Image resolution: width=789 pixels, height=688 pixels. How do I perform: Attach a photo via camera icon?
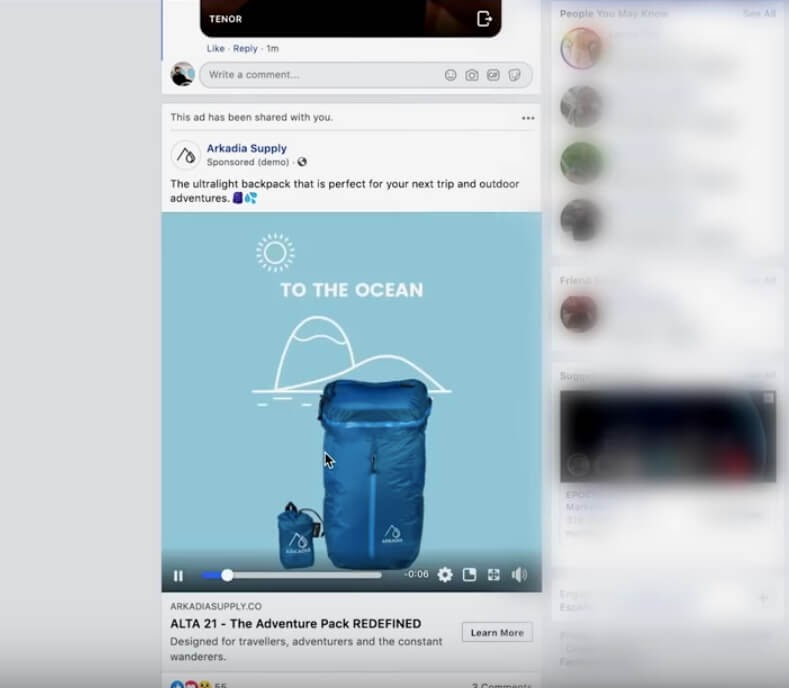(x=471, y=75)
